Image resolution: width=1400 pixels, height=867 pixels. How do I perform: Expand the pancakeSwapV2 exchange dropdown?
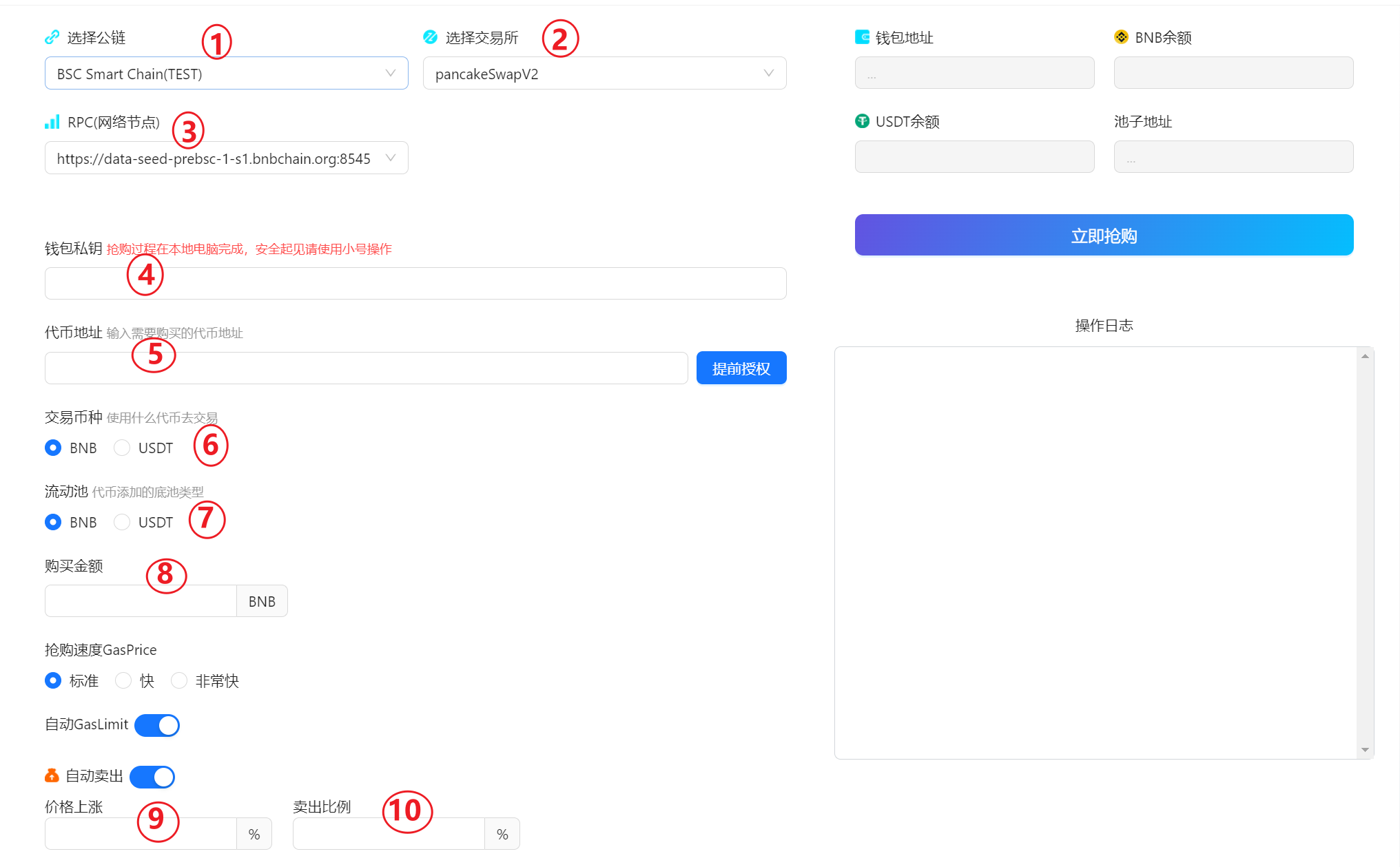coord(604,74)
